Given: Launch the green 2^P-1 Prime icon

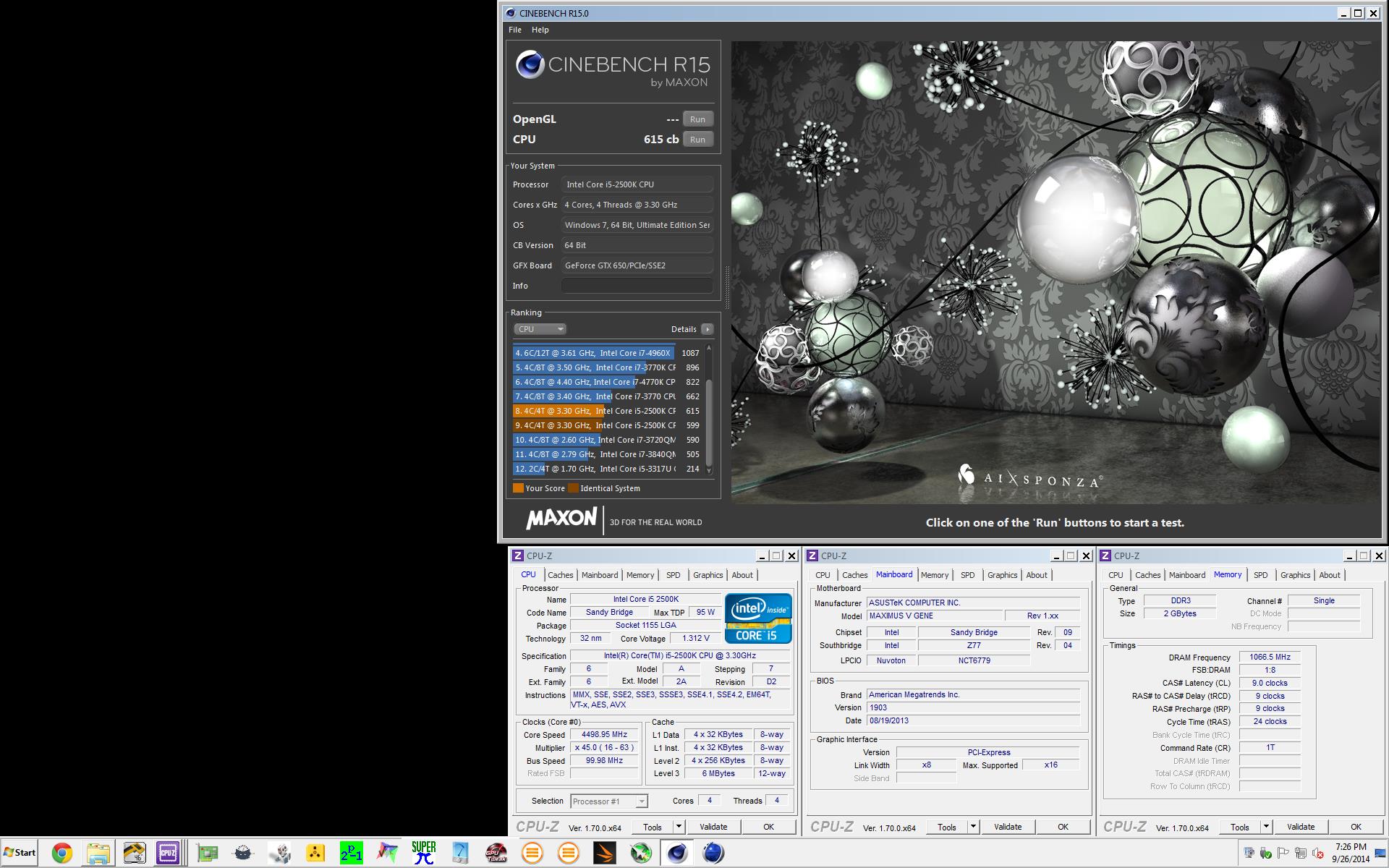Looking at the screenshot, I should pyautogui.click(x=352, y=854).
